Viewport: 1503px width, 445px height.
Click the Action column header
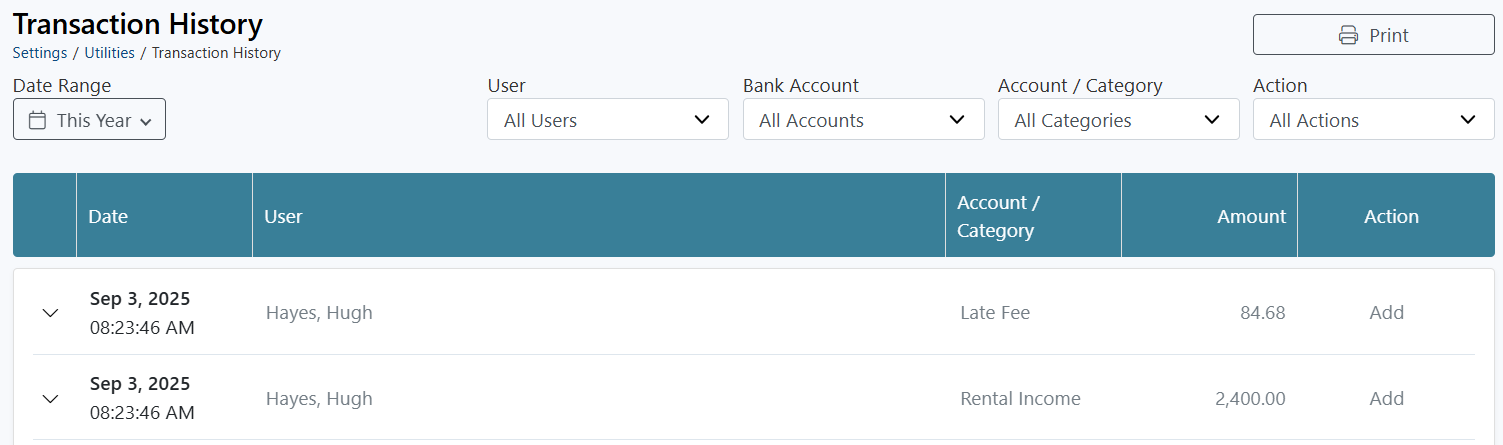[1391, 216]
